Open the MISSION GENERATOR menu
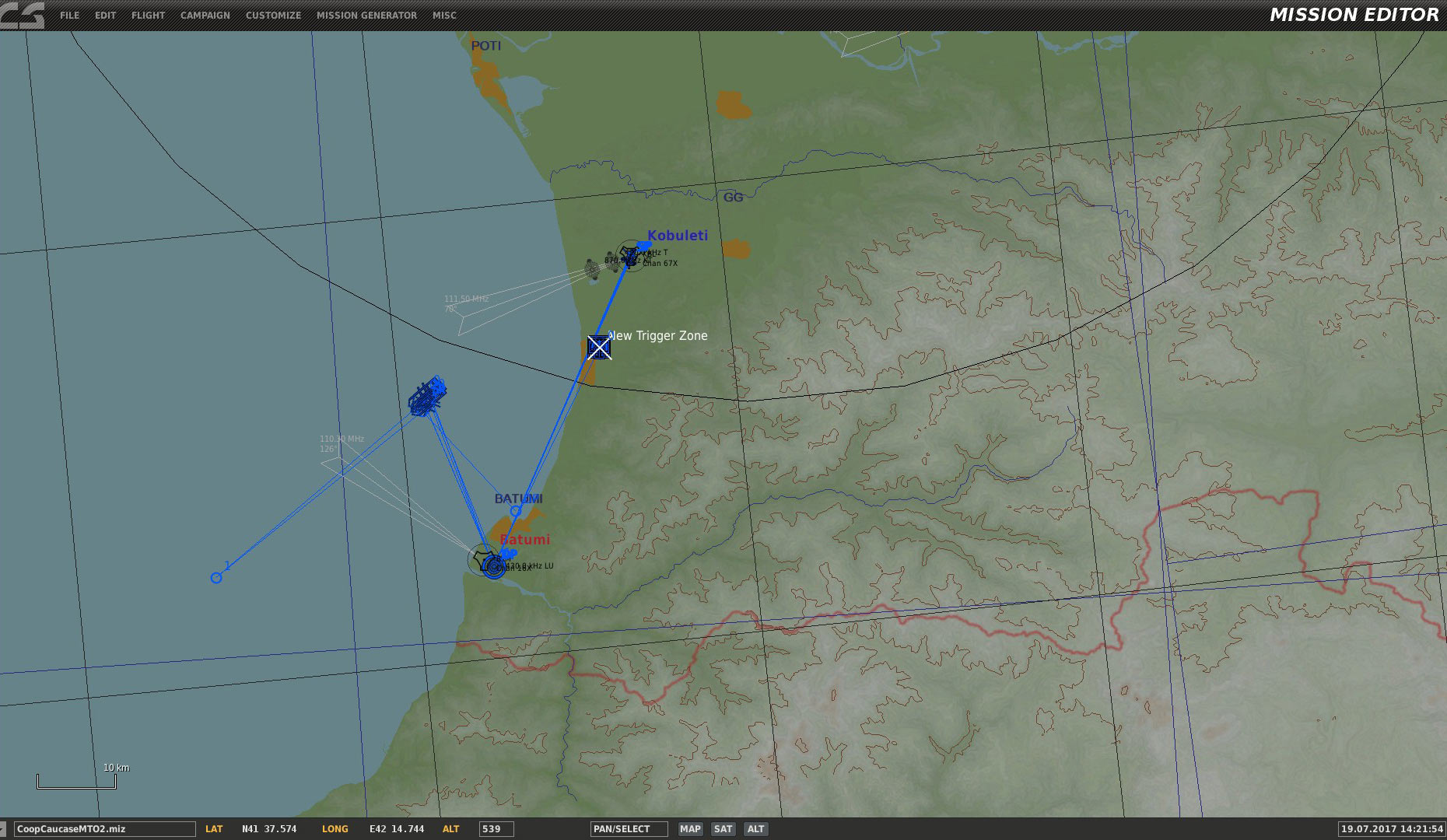 click(366, 16)
